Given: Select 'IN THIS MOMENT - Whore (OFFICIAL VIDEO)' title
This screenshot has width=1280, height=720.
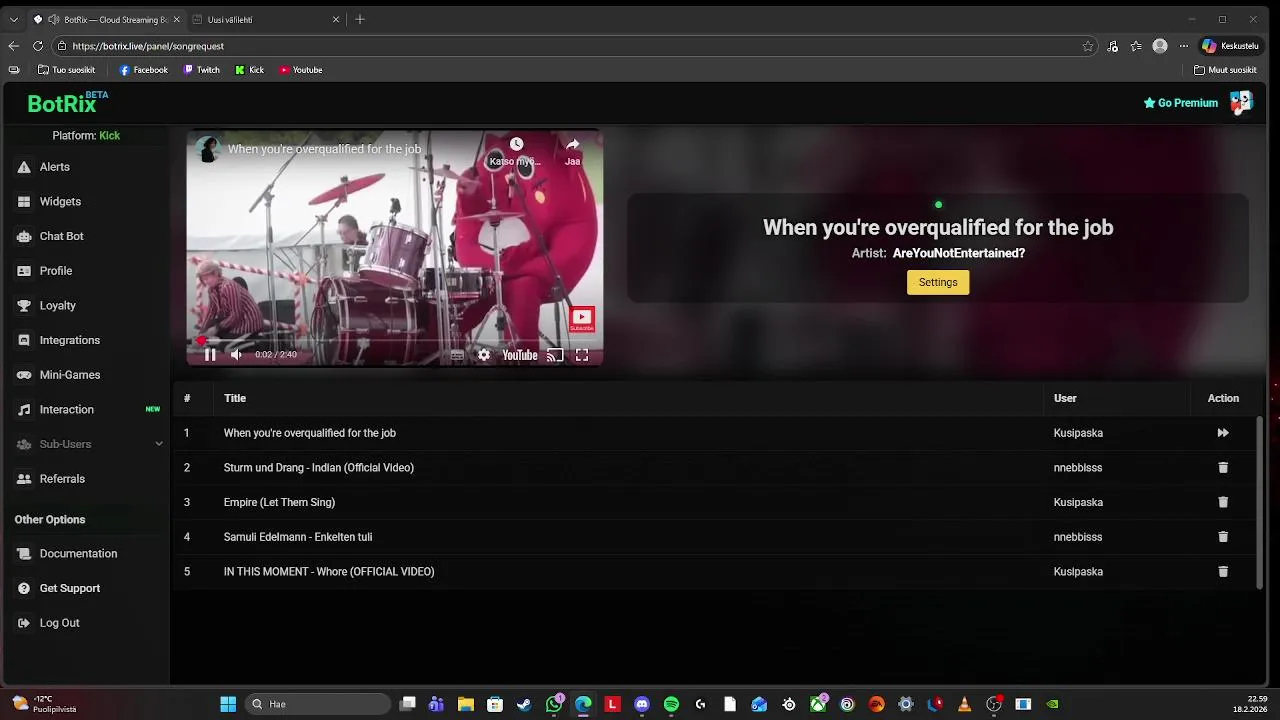Looking at the screenshot, I should (x=329, y=571).
